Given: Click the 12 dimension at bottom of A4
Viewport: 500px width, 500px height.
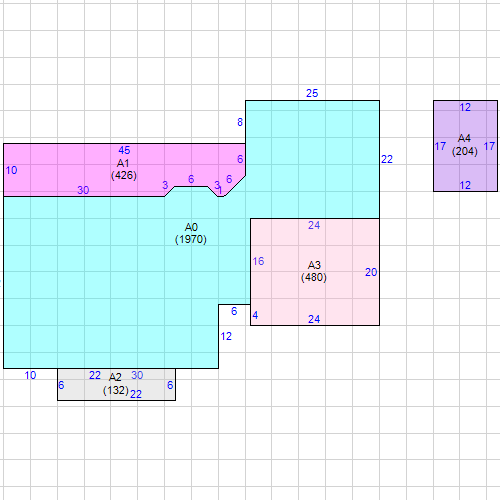Looking at the screenshot, I should click(465, 185).
